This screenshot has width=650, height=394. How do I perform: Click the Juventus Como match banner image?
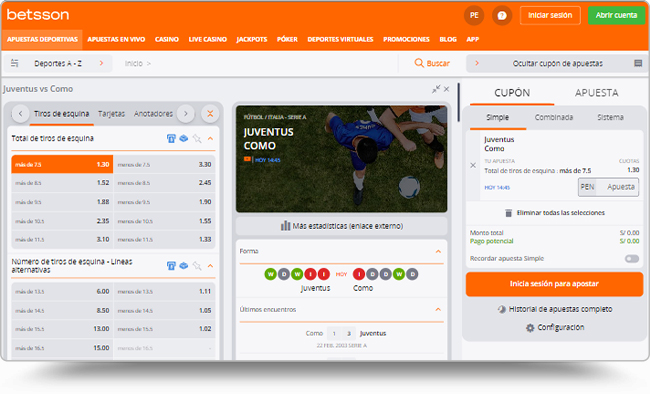[x=342, y=159]
